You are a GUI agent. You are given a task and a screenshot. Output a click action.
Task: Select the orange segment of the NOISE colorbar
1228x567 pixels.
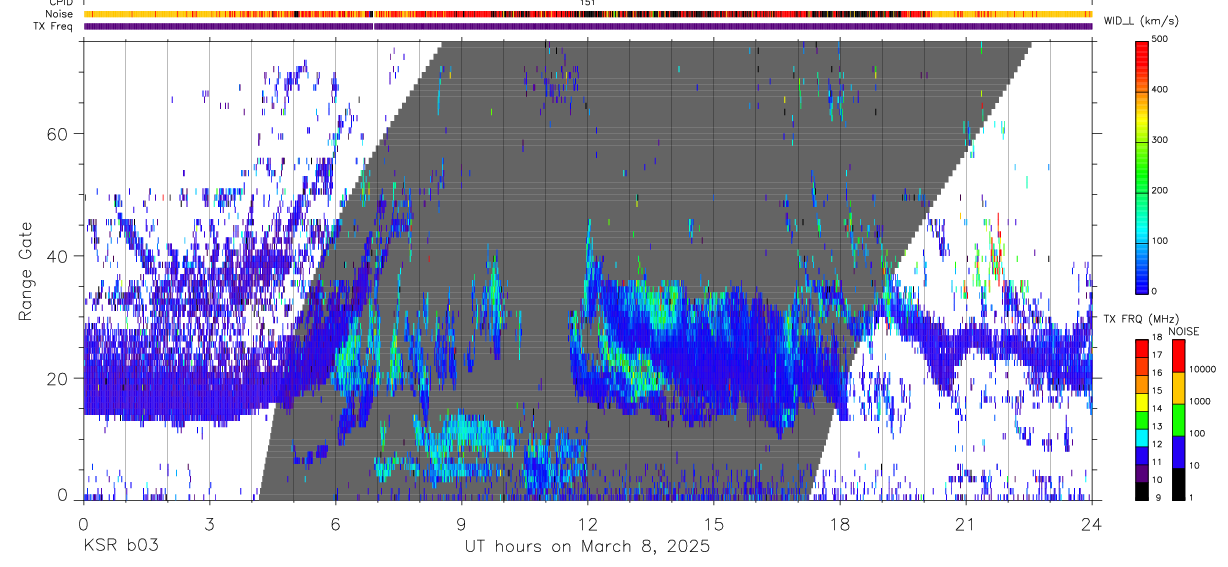click(1179, 387)
